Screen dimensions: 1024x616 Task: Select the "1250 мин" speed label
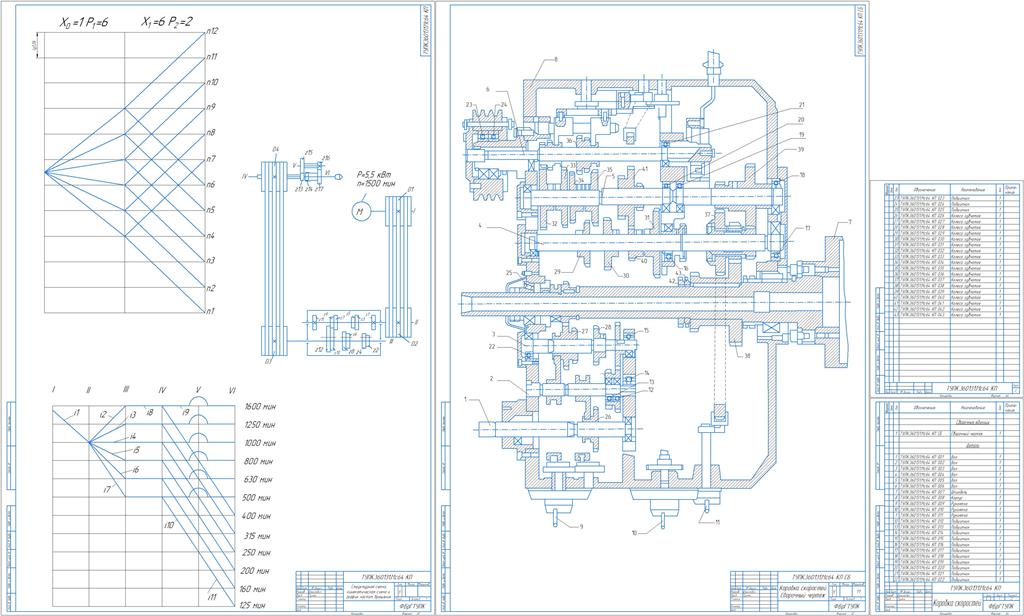pyautogui.click(x=259, y=425)
